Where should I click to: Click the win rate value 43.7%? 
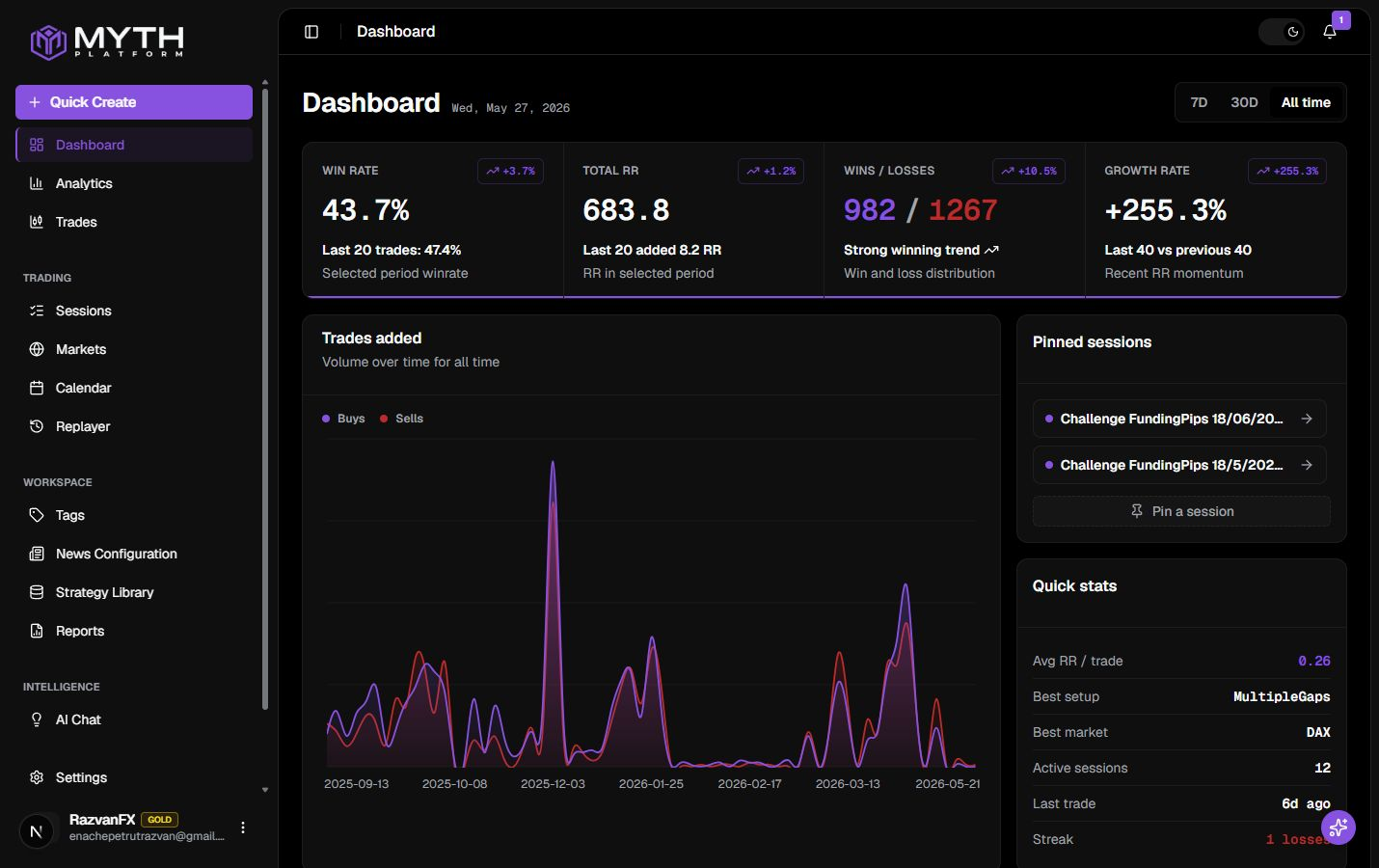[365, 210]
